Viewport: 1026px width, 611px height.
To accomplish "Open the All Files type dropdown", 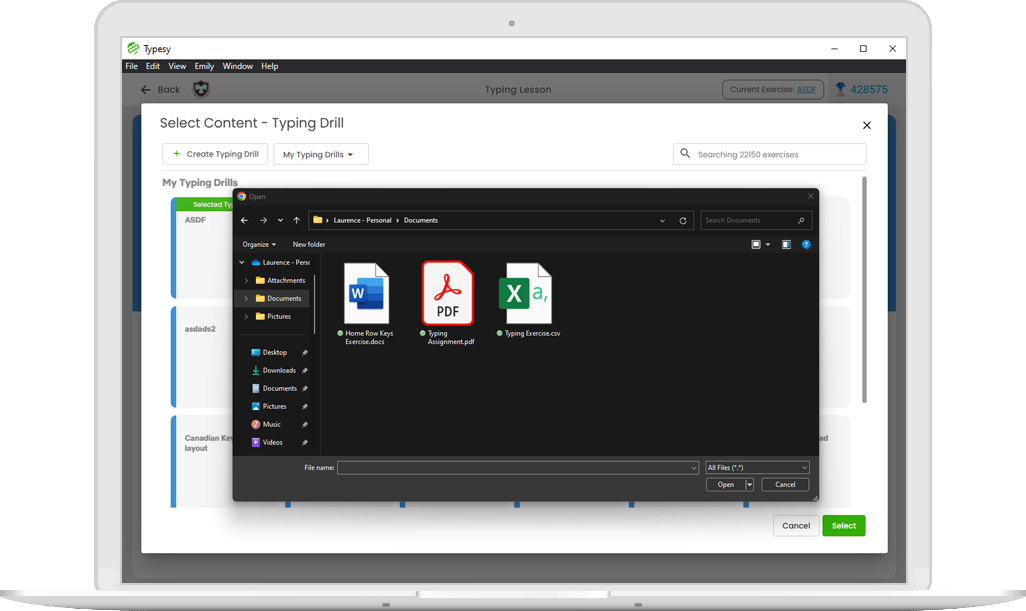I will [x=758, y=468].
